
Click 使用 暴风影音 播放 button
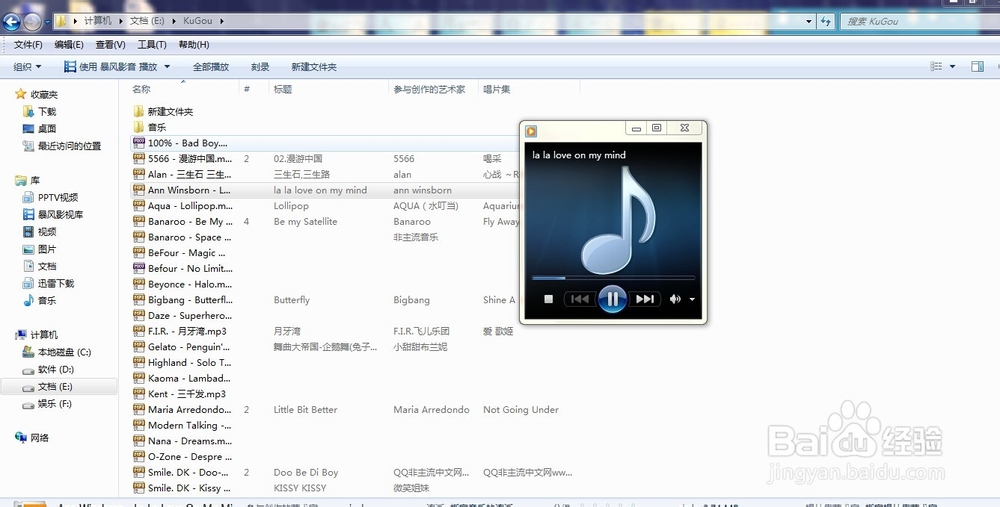pyautogui.click(x=110, y=66)
